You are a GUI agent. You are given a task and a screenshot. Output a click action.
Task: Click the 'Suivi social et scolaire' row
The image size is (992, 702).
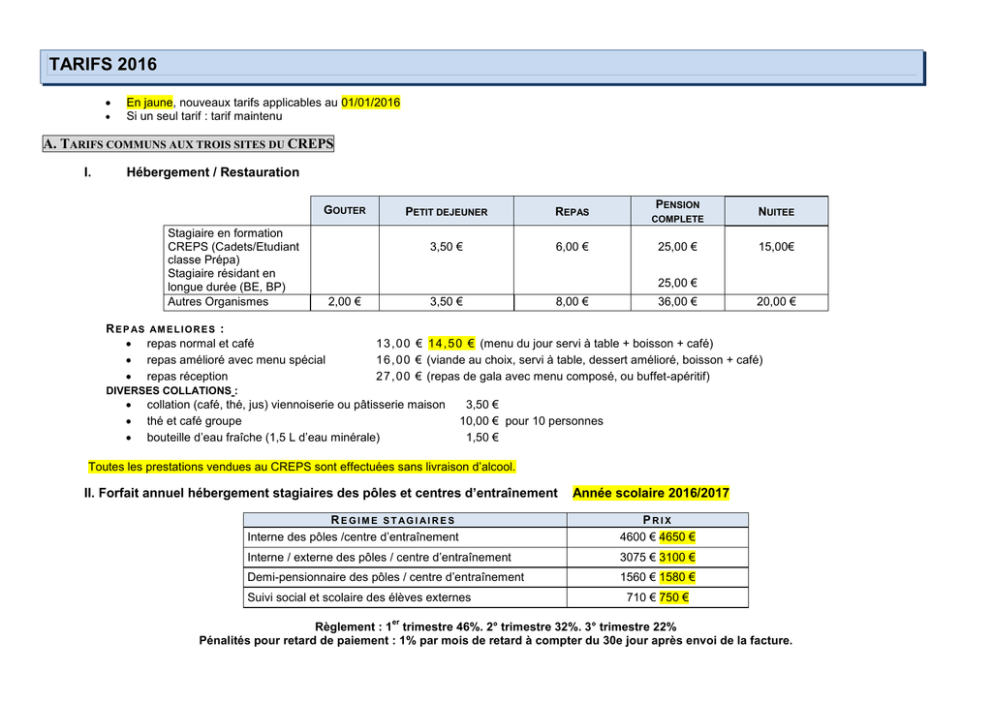pyautogui.click(x=496, y=597)
